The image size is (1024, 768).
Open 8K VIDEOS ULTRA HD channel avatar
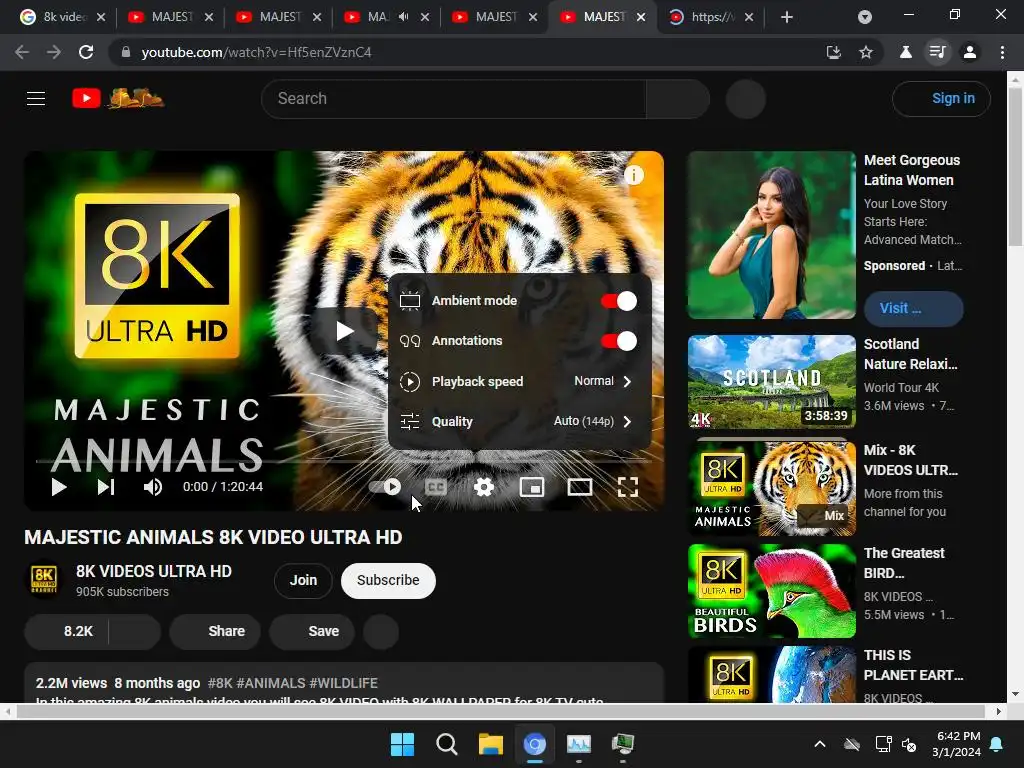coord(44,579)
